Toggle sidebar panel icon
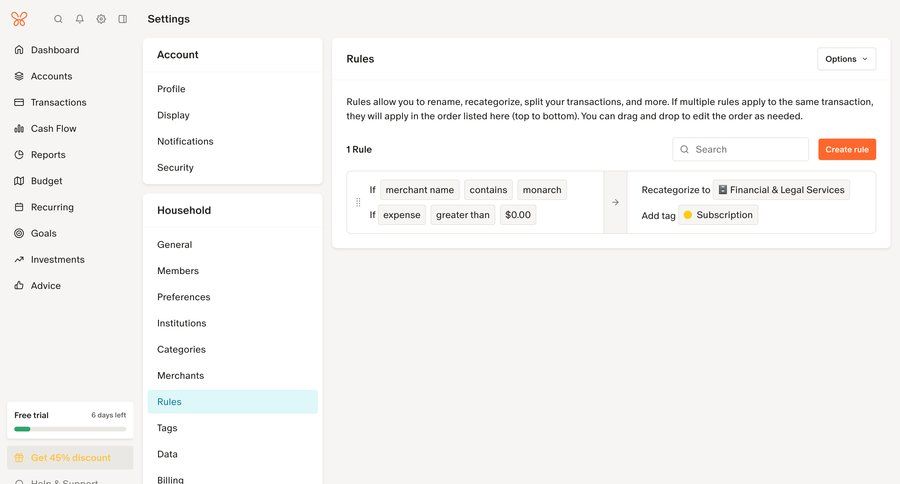This screenshot has width=900, height=484. pos(123,19)
